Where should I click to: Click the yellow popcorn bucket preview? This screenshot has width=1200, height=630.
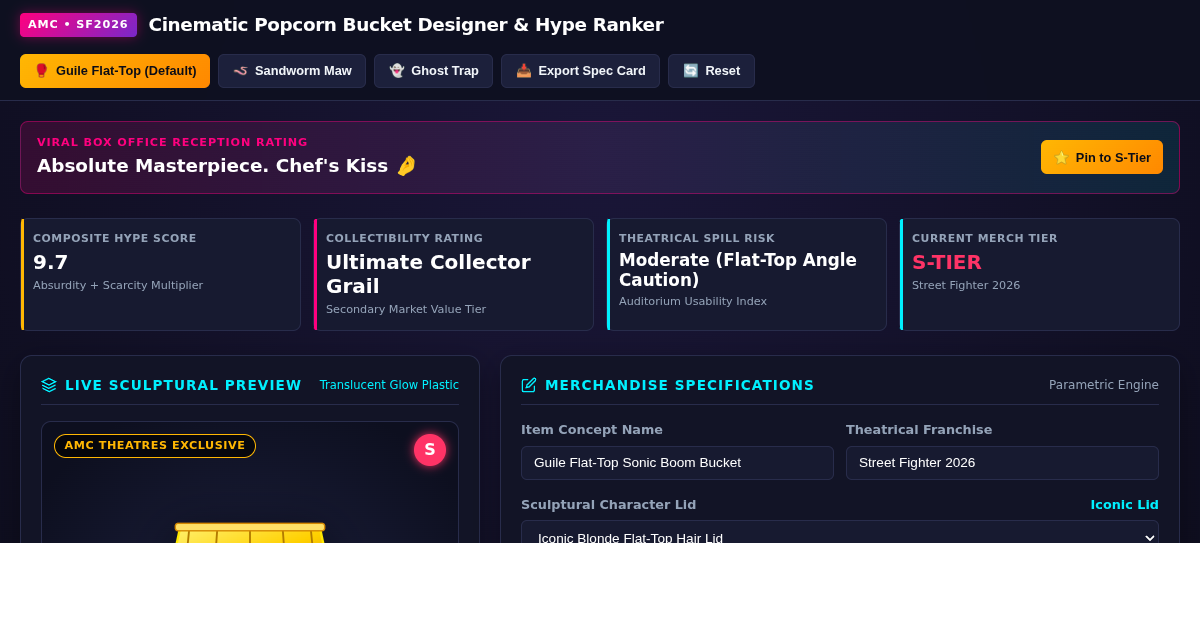point(250,533)
